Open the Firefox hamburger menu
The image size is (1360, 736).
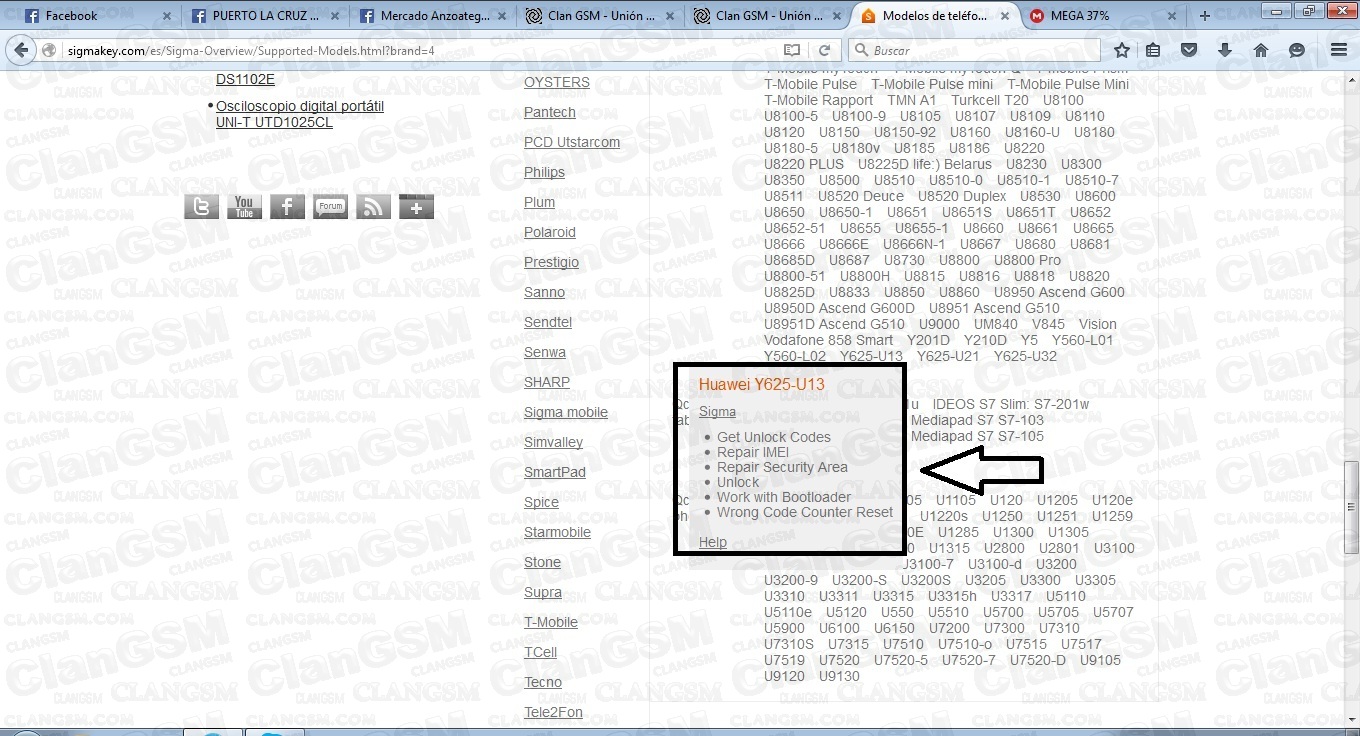pyautogui.click(x=1339, y=50)
